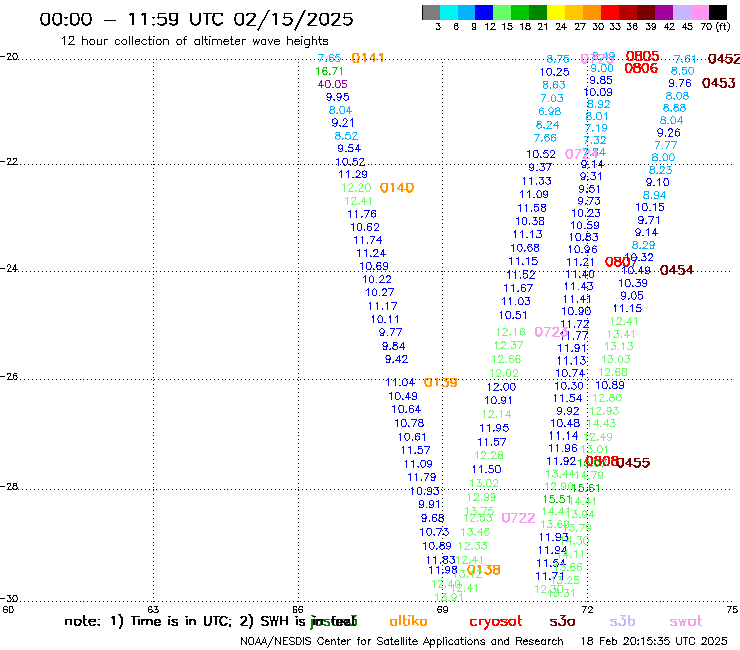Viewport: 740px width, 650px height.
Task: Click the wave height reading 6.98
Action: 550,111
